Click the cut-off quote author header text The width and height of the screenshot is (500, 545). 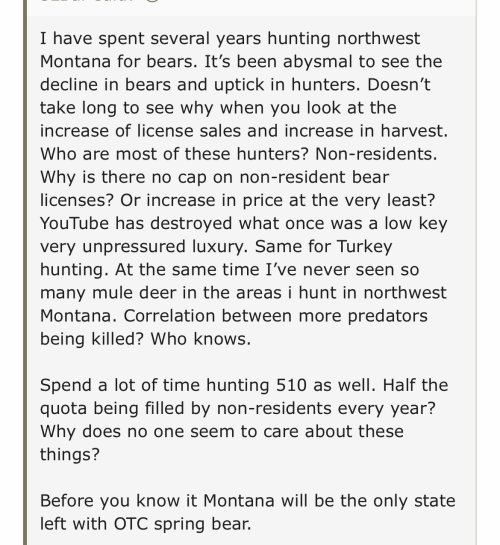click(87, 0)
